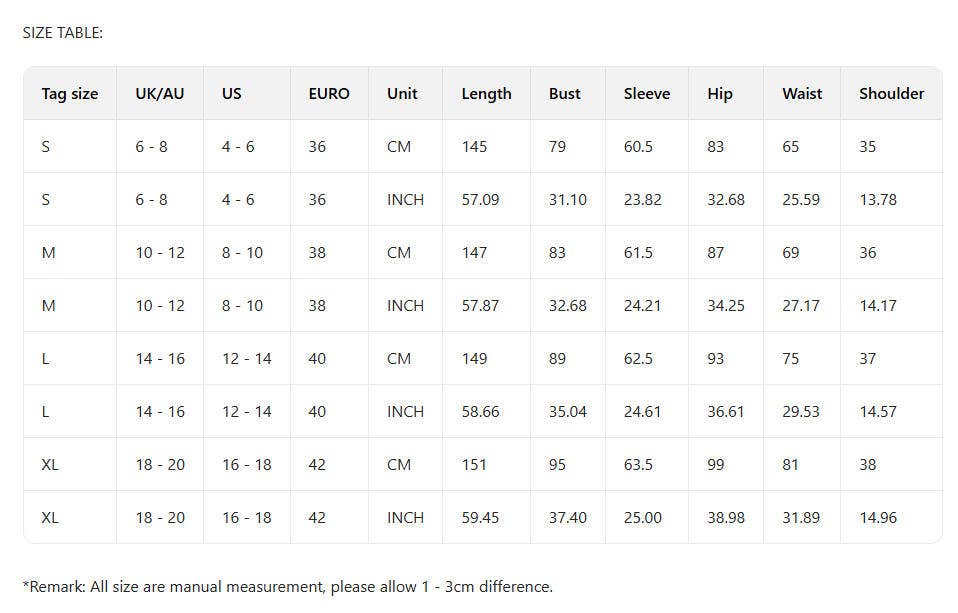958x613 pixels.
Task: Select the Hip column header
Action: 720,94
